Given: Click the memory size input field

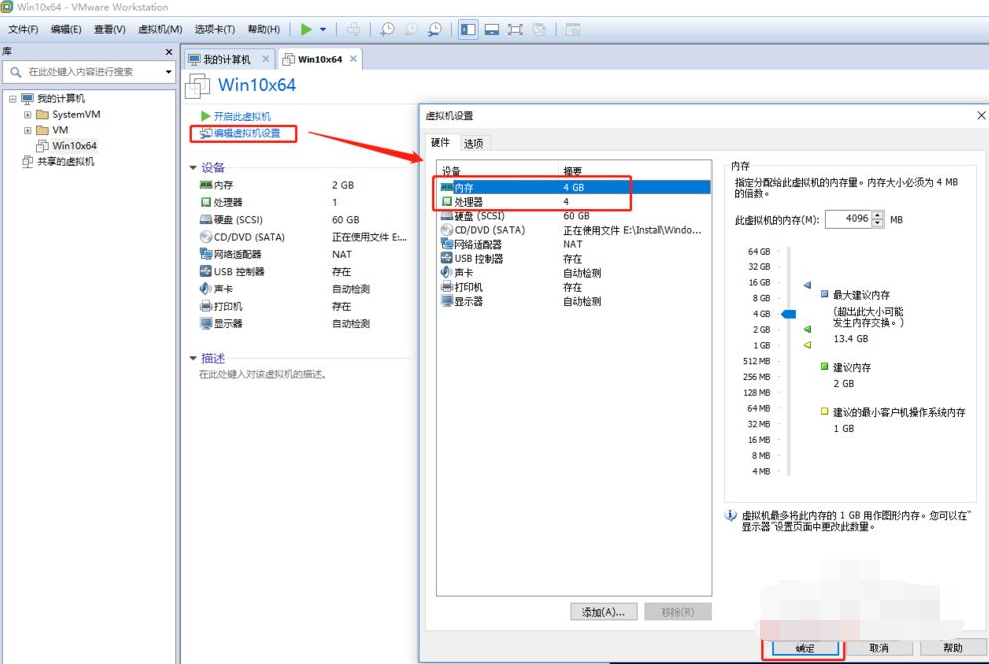Looking at the screenshot, I should pyautogui.click(x=848, y=219).
